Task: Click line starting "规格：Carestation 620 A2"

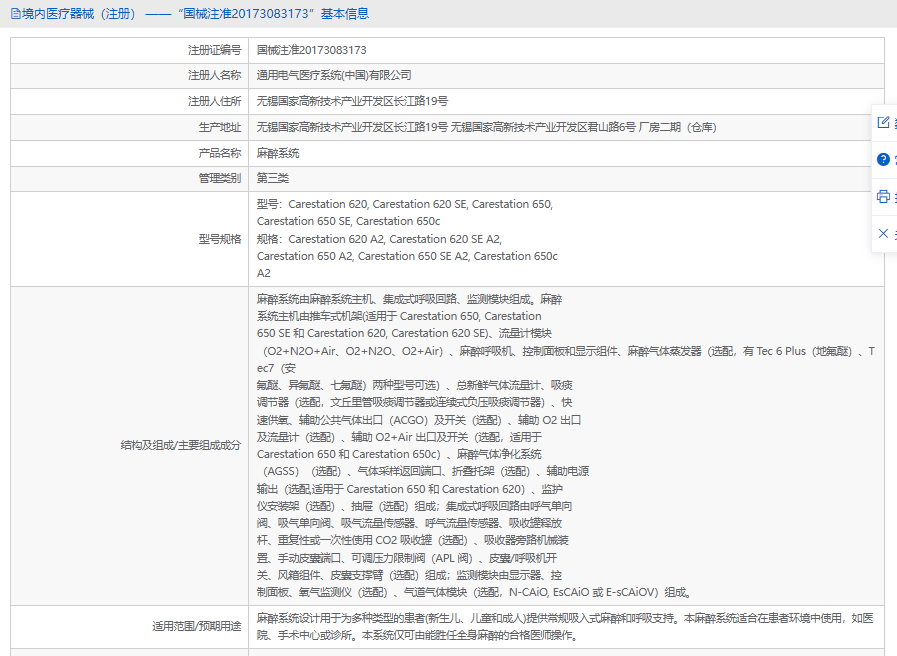Action: 379,239
